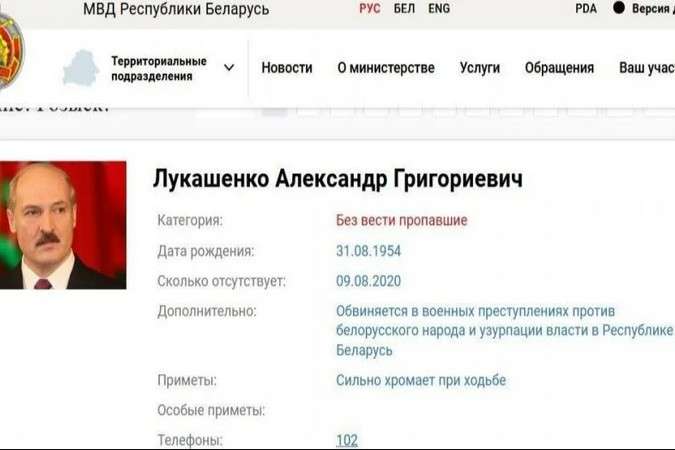Image resolution: width=675 pixels, height=450 pixels.
Task: Open the Территориальные подразделения menu
Action: click(158, 68)
